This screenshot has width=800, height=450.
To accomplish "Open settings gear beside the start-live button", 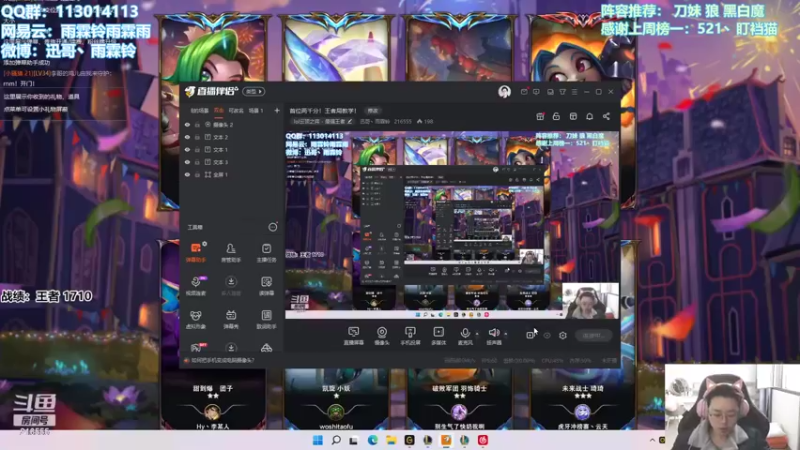I will pyautogui.click(x=563, y=335).
